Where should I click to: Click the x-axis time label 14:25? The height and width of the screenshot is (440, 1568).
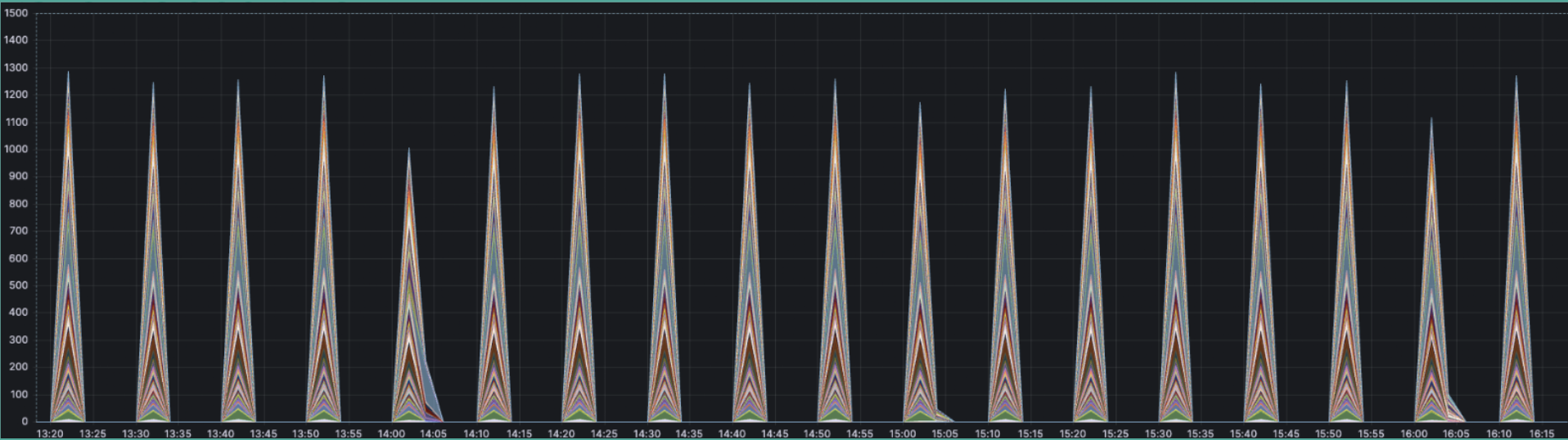(604, 433)
